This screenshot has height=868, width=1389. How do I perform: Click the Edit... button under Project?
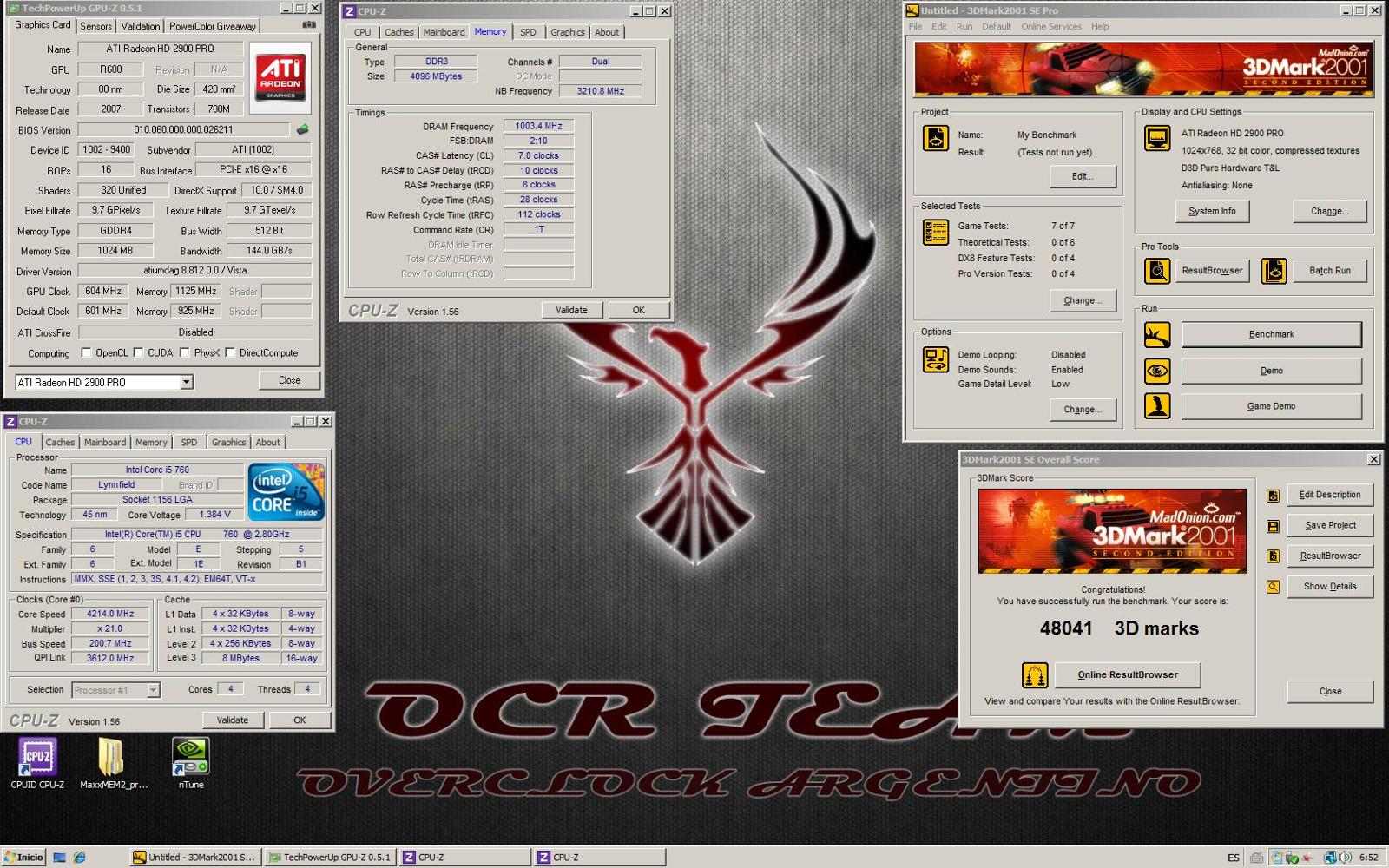1083,176
